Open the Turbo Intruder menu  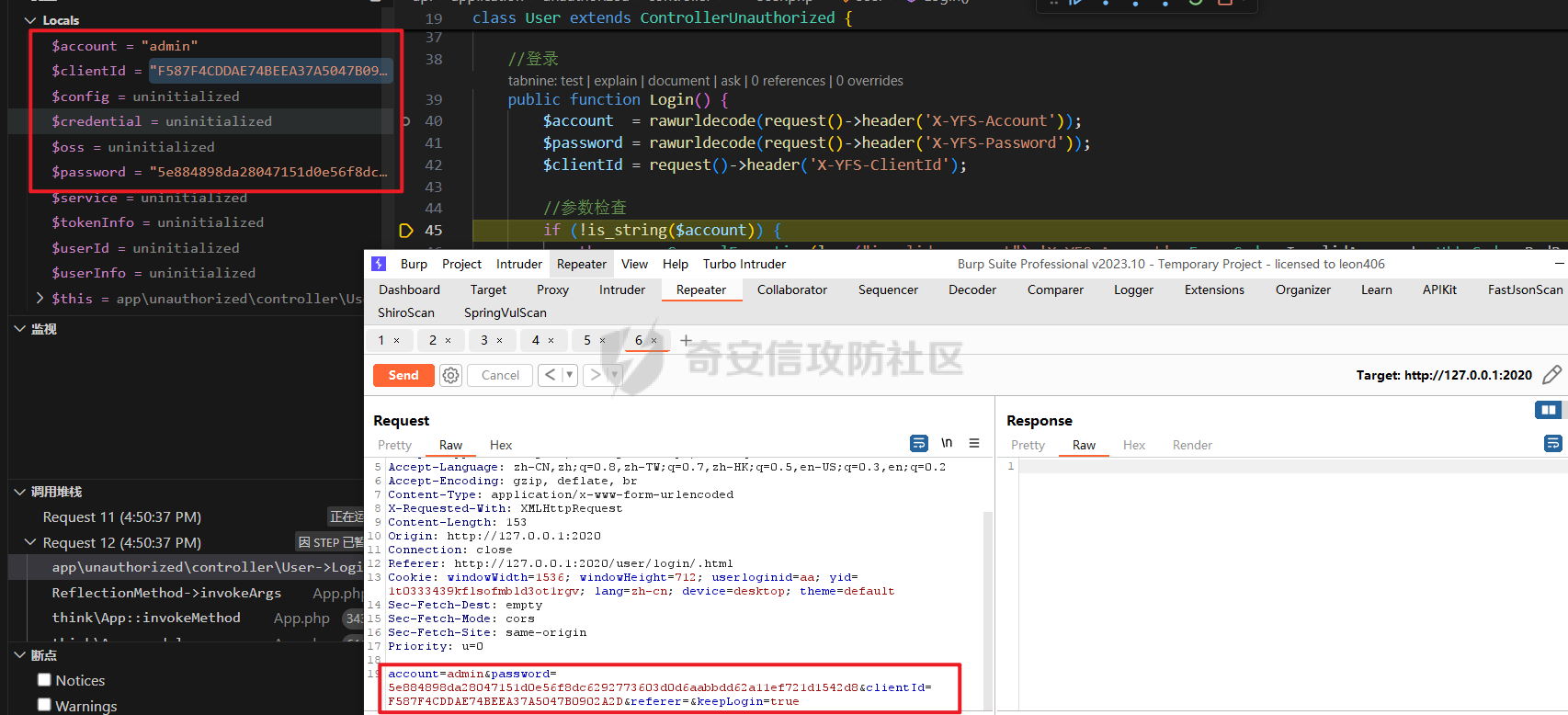[744, 264]
